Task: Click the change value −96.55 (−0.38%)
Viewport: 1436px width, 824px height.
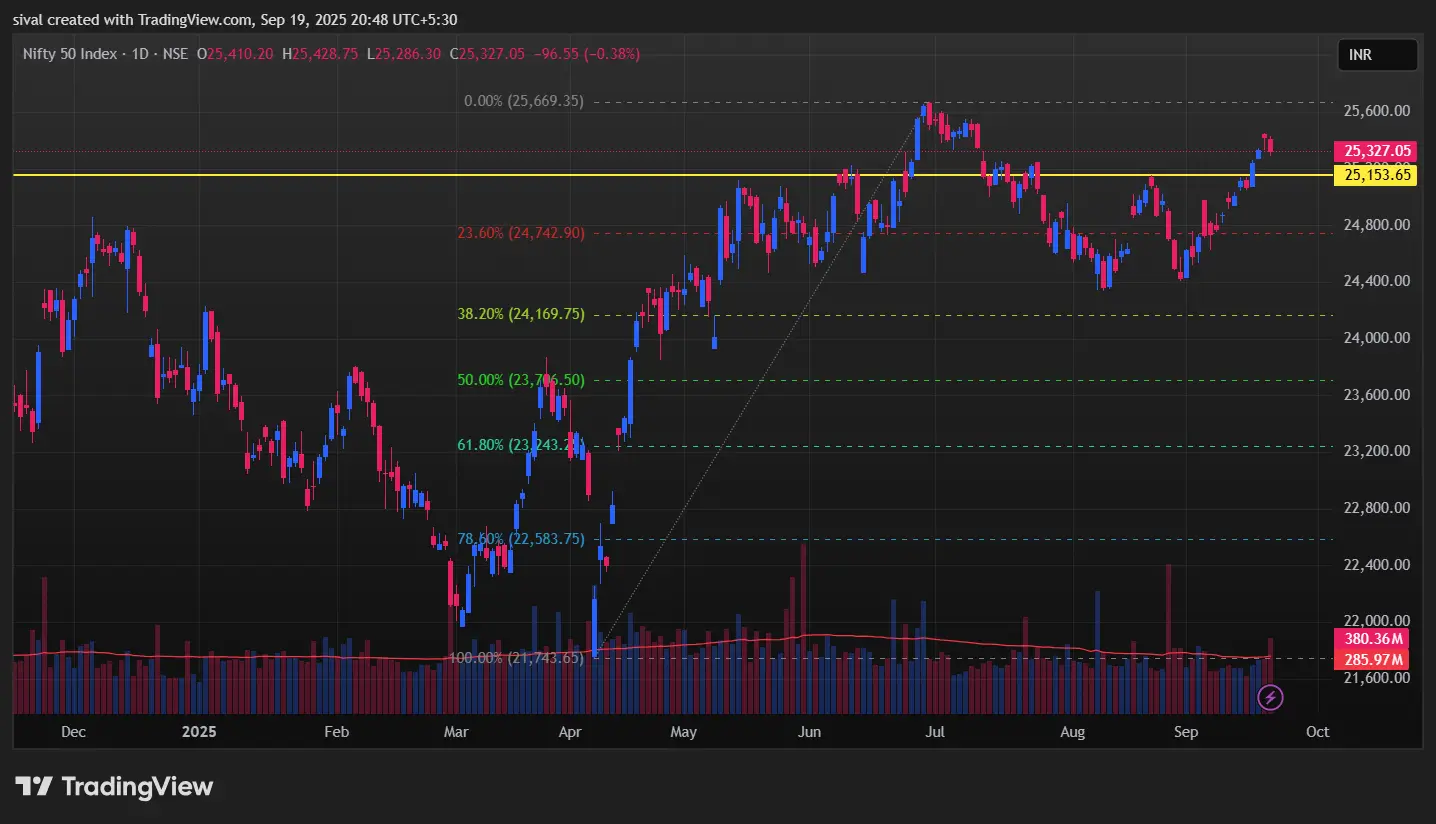Action: (587, 53)
